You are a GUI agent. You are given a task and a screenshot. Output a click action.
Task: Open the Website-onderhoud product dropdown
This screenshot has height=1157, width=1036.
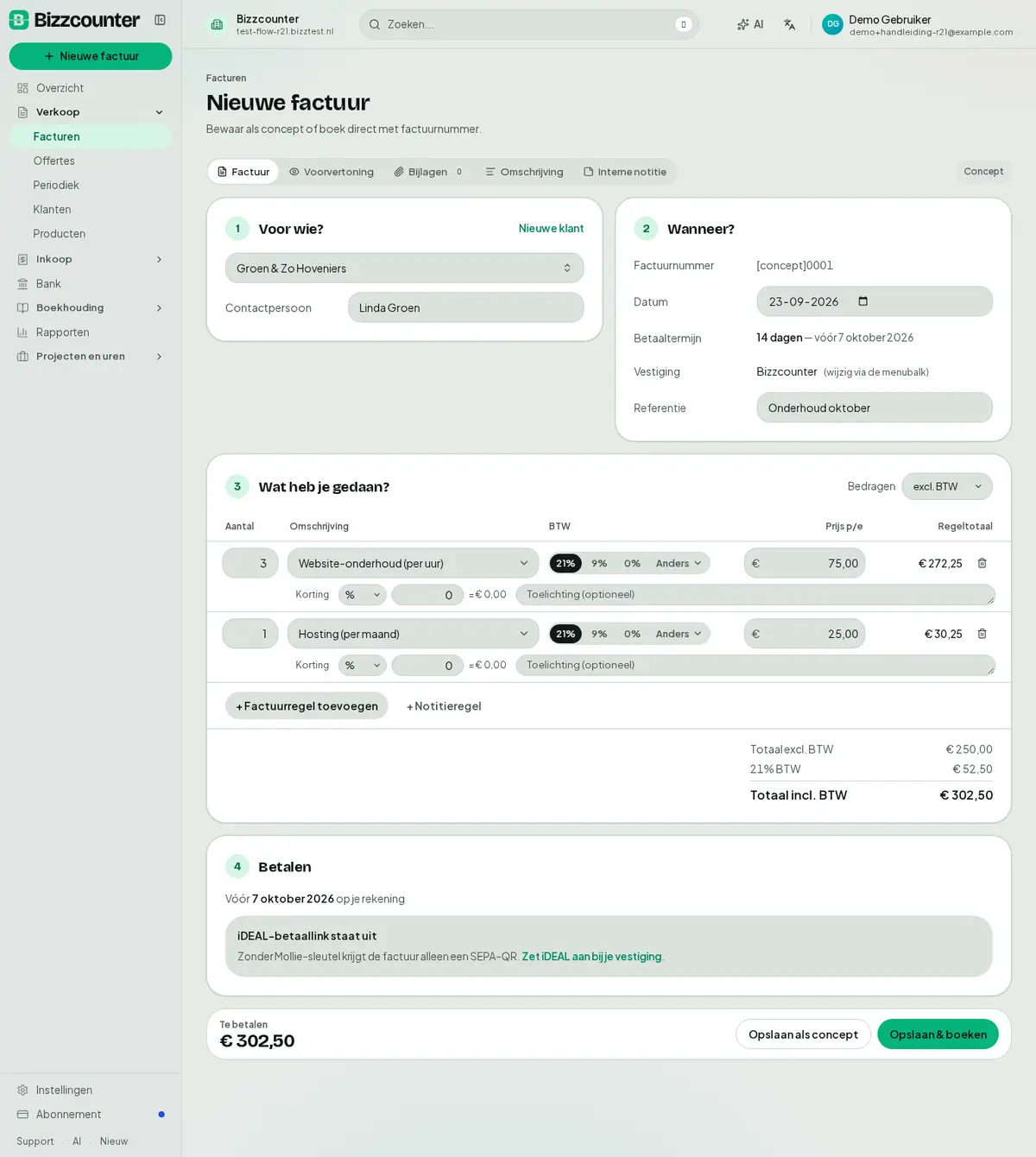click(413, 563)
